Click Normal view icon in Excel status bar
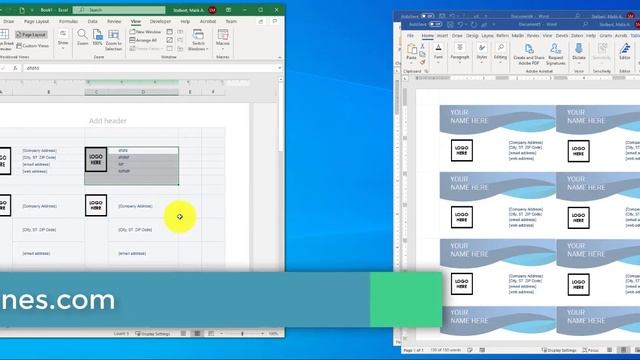Viewport: 640px width, 360px height. click(183, 333)
